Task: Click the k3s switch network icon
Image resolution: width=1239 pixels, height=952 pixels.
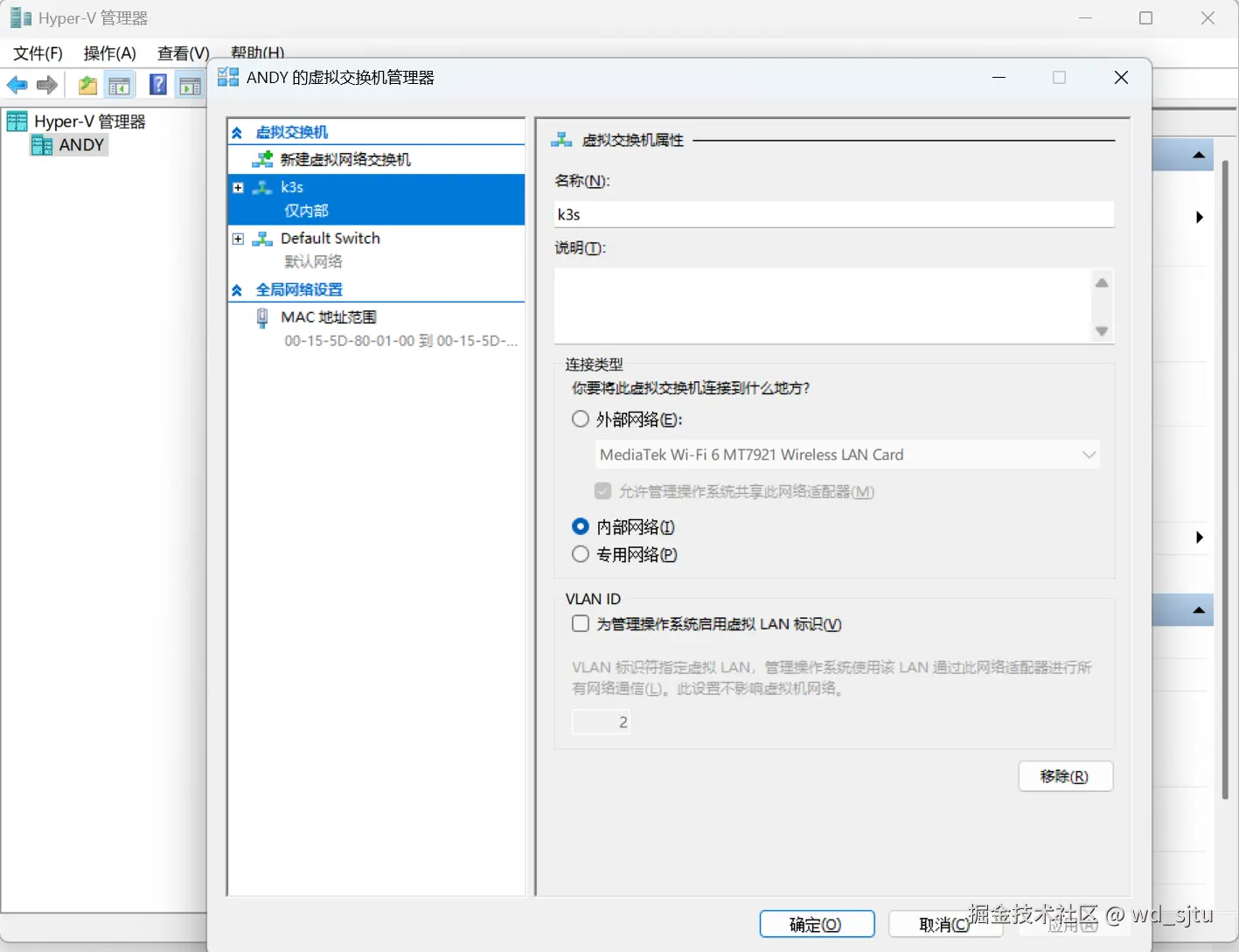Action: (262, 187)
